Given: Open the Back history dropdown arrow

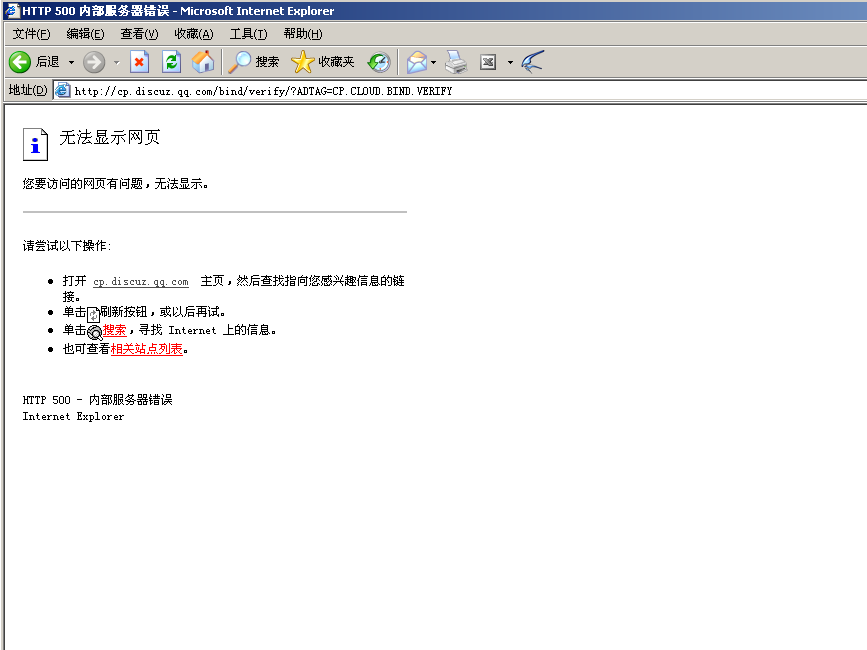Looking at the screenshot, I should coord(71,62).
